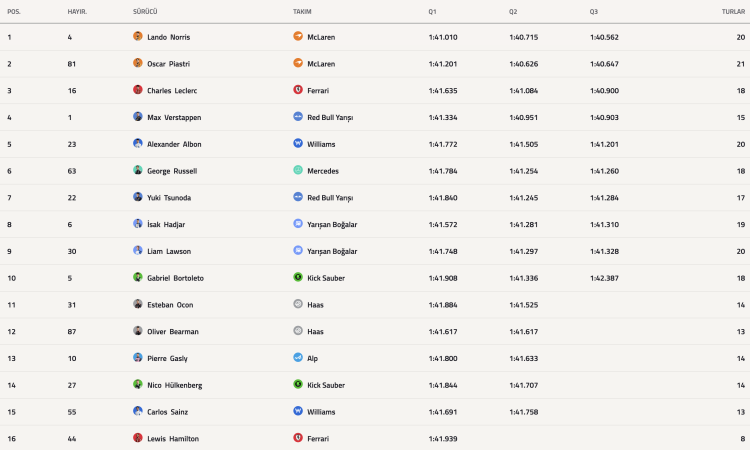
Task: Click the TURLAR column header
Action: (733, 11)
